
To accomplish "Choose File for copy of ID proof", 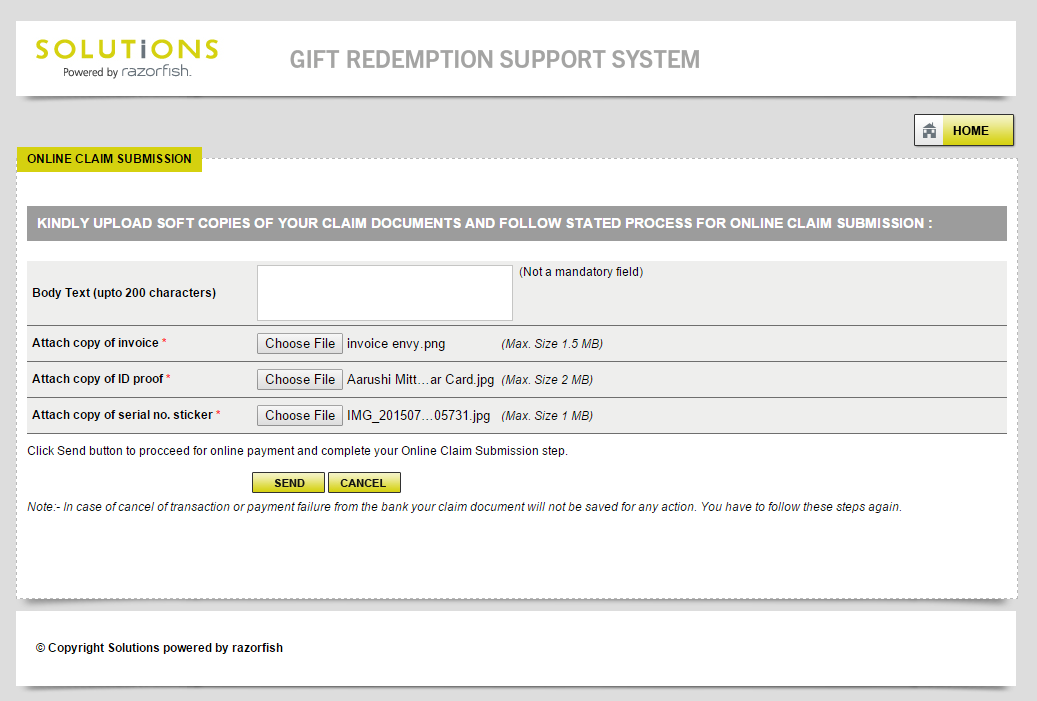I will pos(300,379).
